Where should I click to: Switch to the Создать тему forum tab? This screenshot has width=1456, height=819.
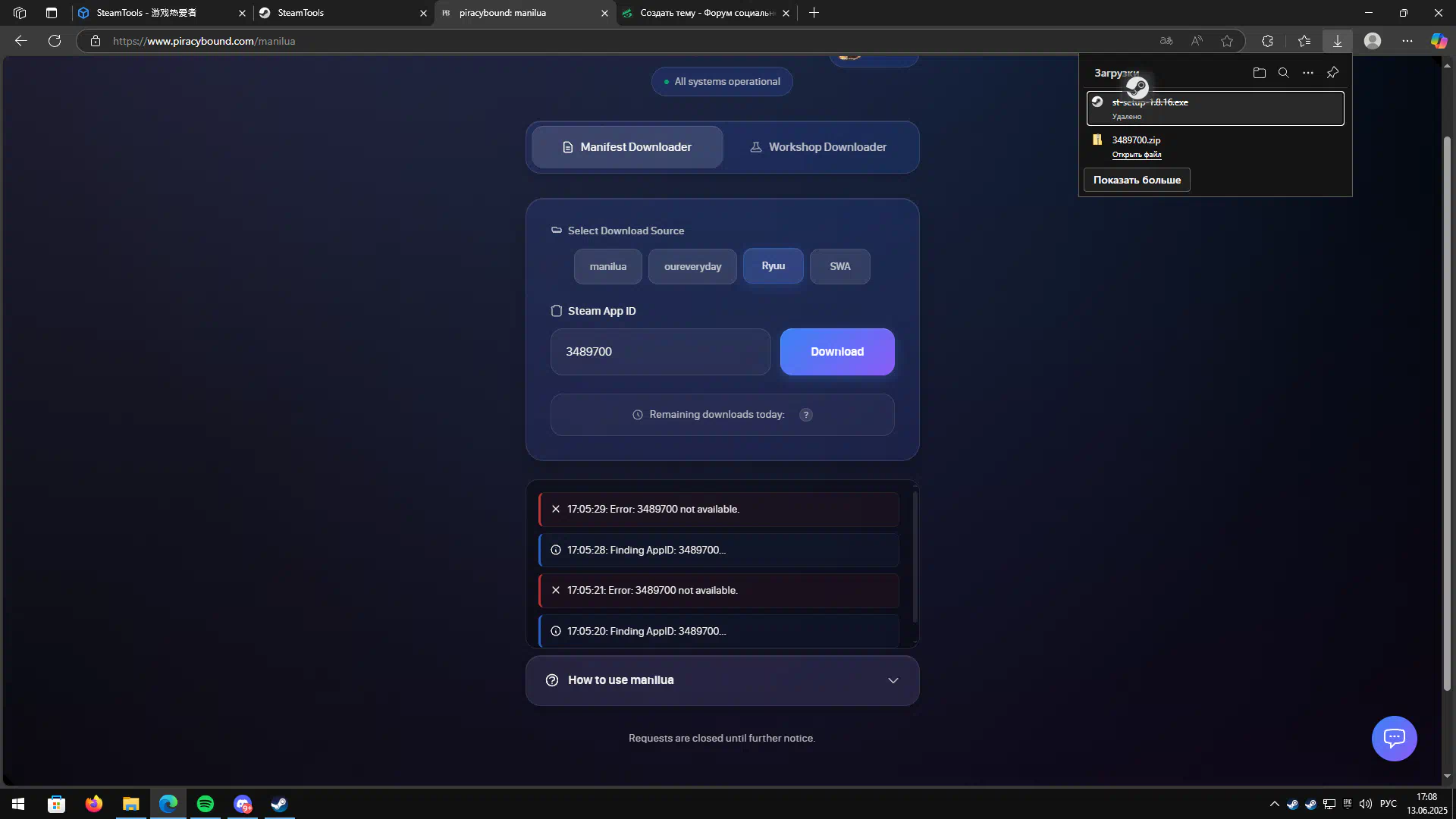(705, 13)
